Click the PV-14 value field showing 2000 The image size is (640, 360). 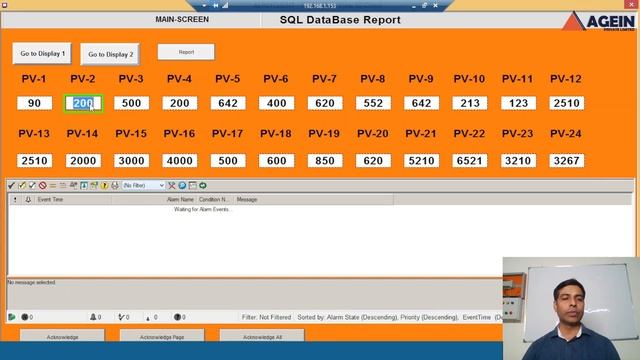tap(83, 161)
